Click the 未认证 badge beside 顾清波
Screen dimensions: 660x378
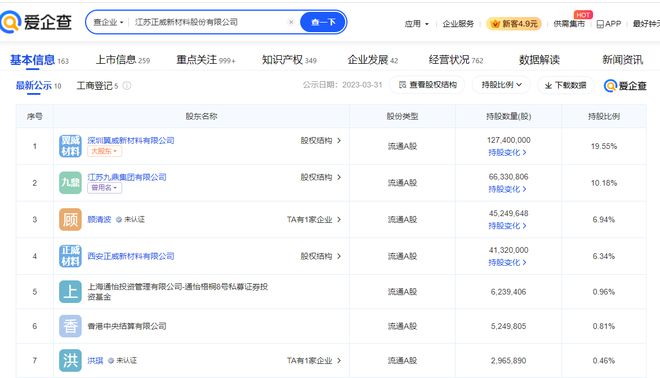130,219
